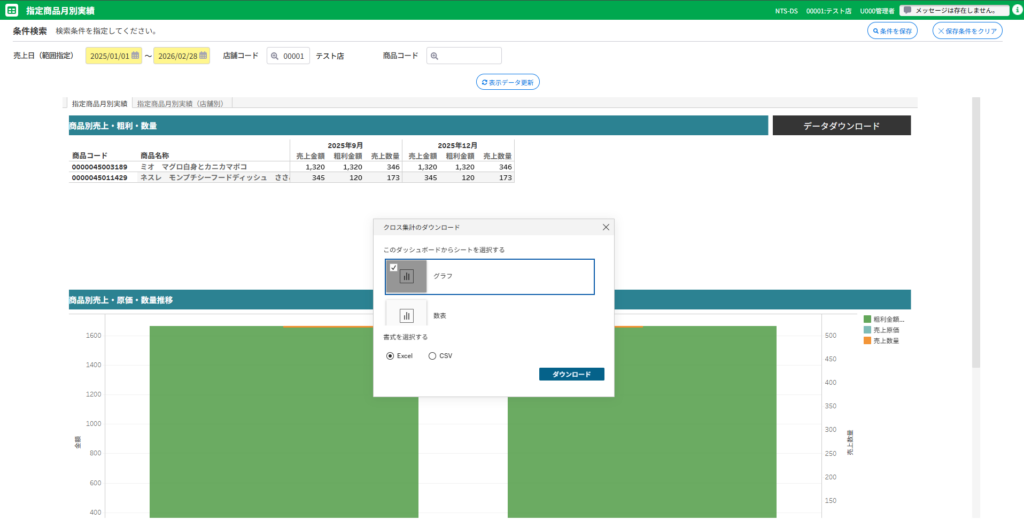Select the Excel format radio button
The height and width of the screenshot is (520, 1024).
pos(390,356)
